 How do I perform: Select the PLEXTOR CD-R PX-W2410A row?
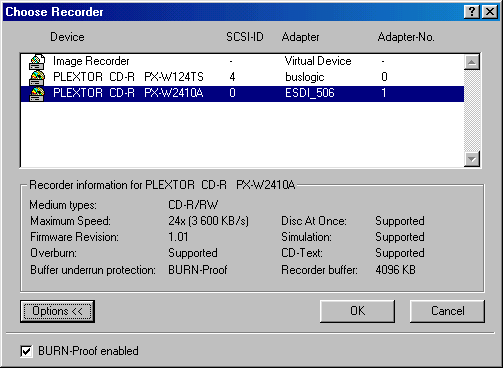[x=242, y=94]
